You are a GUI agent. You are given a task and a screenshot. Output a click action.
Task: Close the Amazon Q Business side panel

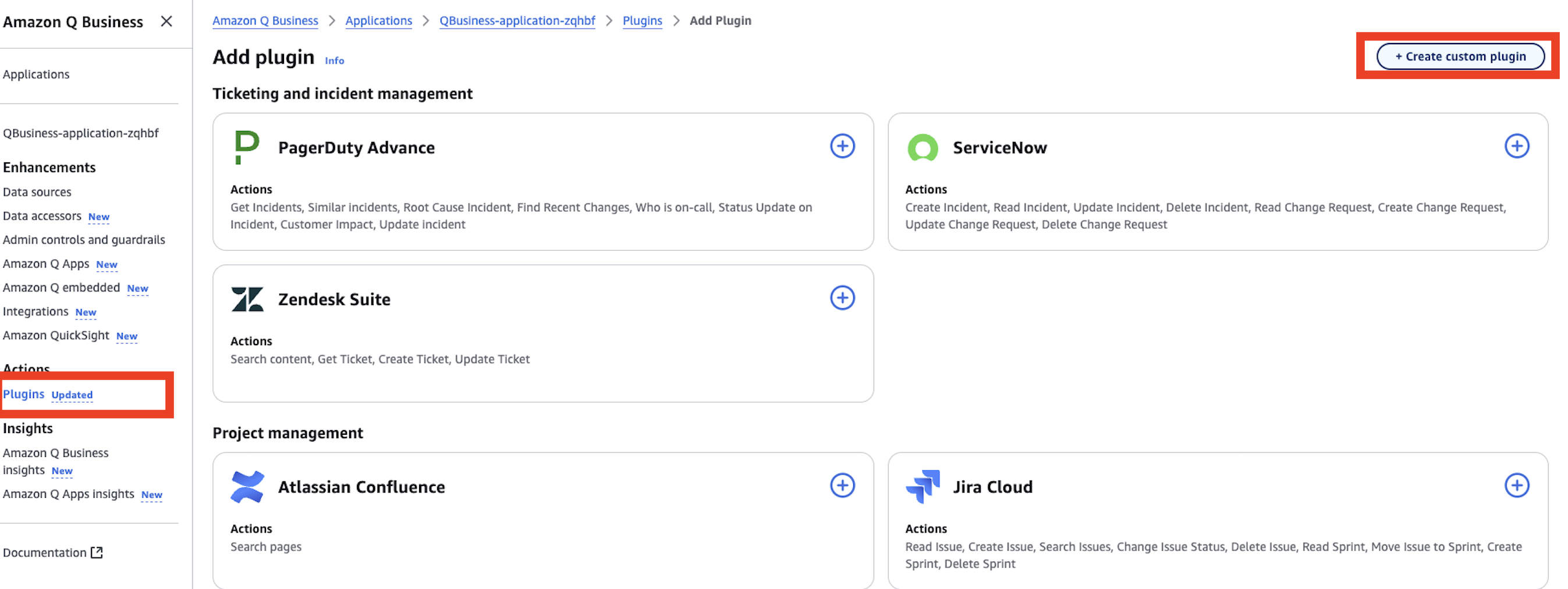click(x=166, y=22)
